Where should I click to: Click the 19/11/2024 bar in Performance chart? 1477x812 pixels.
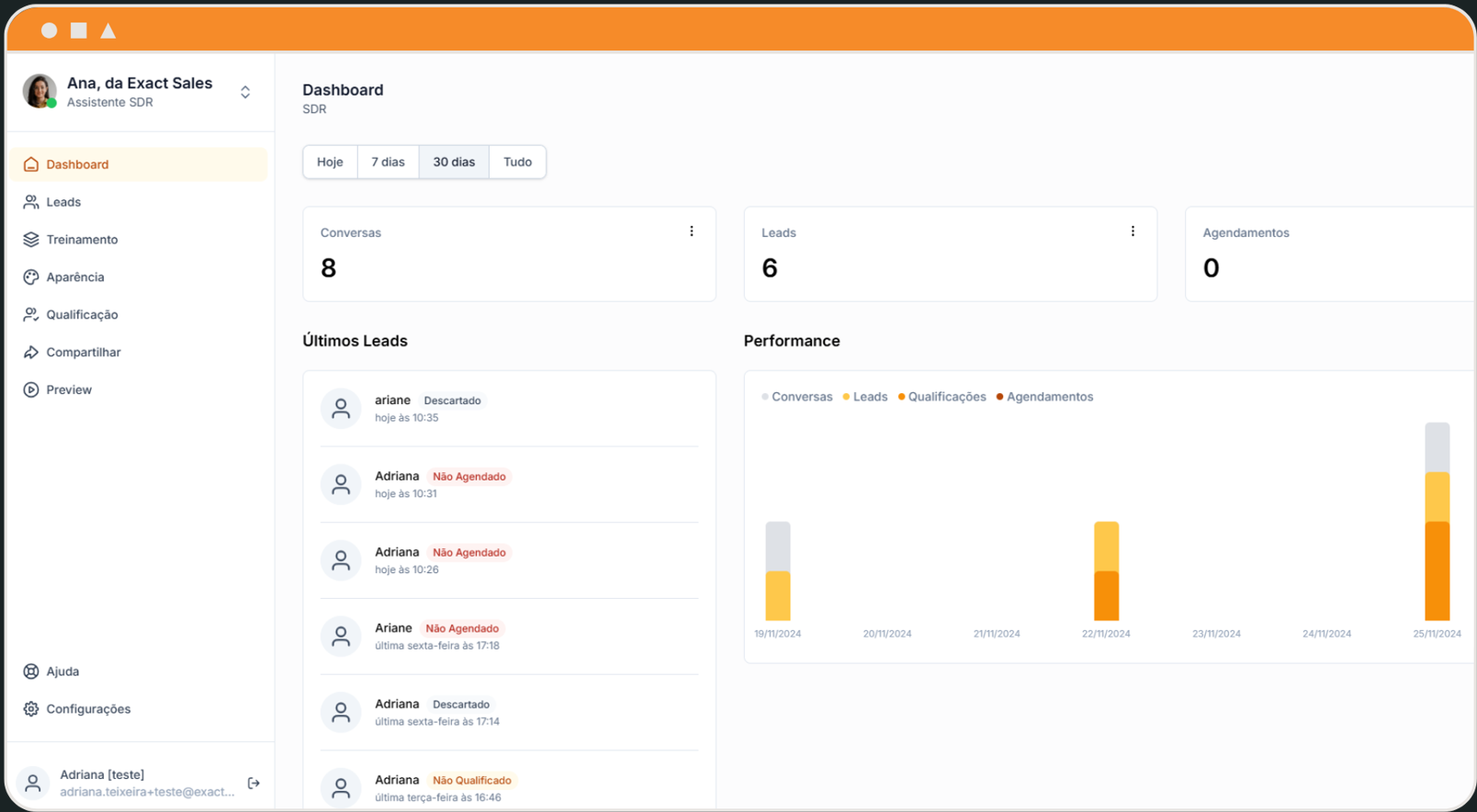point(778,571)
